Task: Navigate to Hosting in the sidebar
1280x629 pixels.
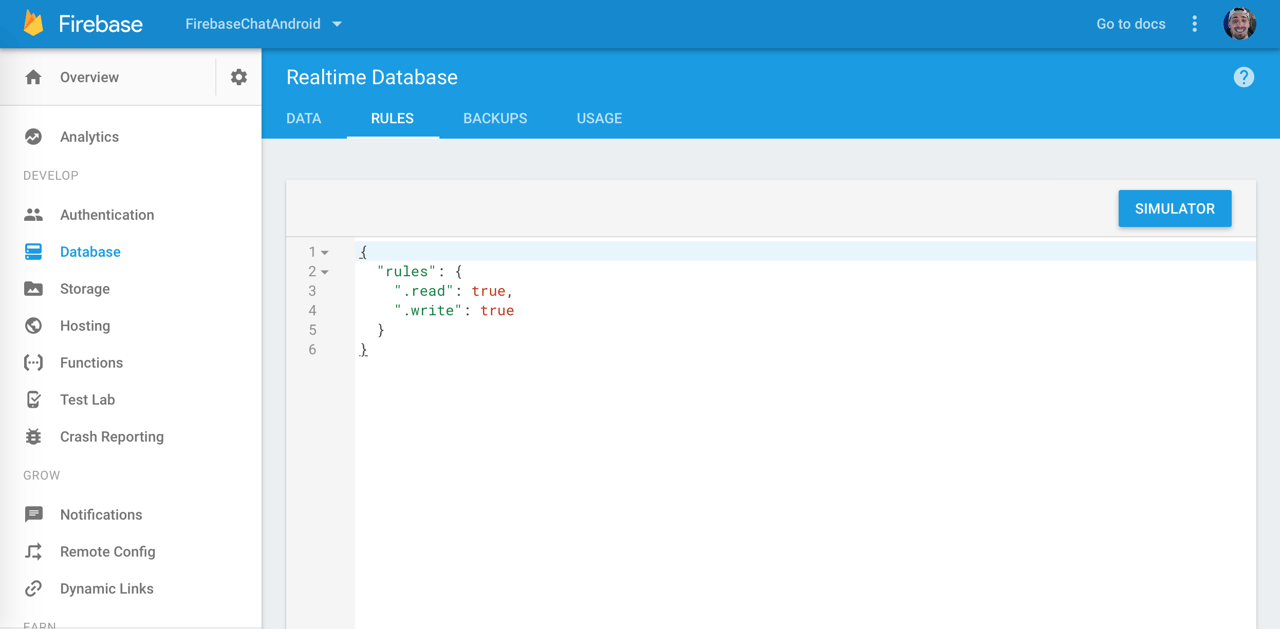Action: click(85, 325)
